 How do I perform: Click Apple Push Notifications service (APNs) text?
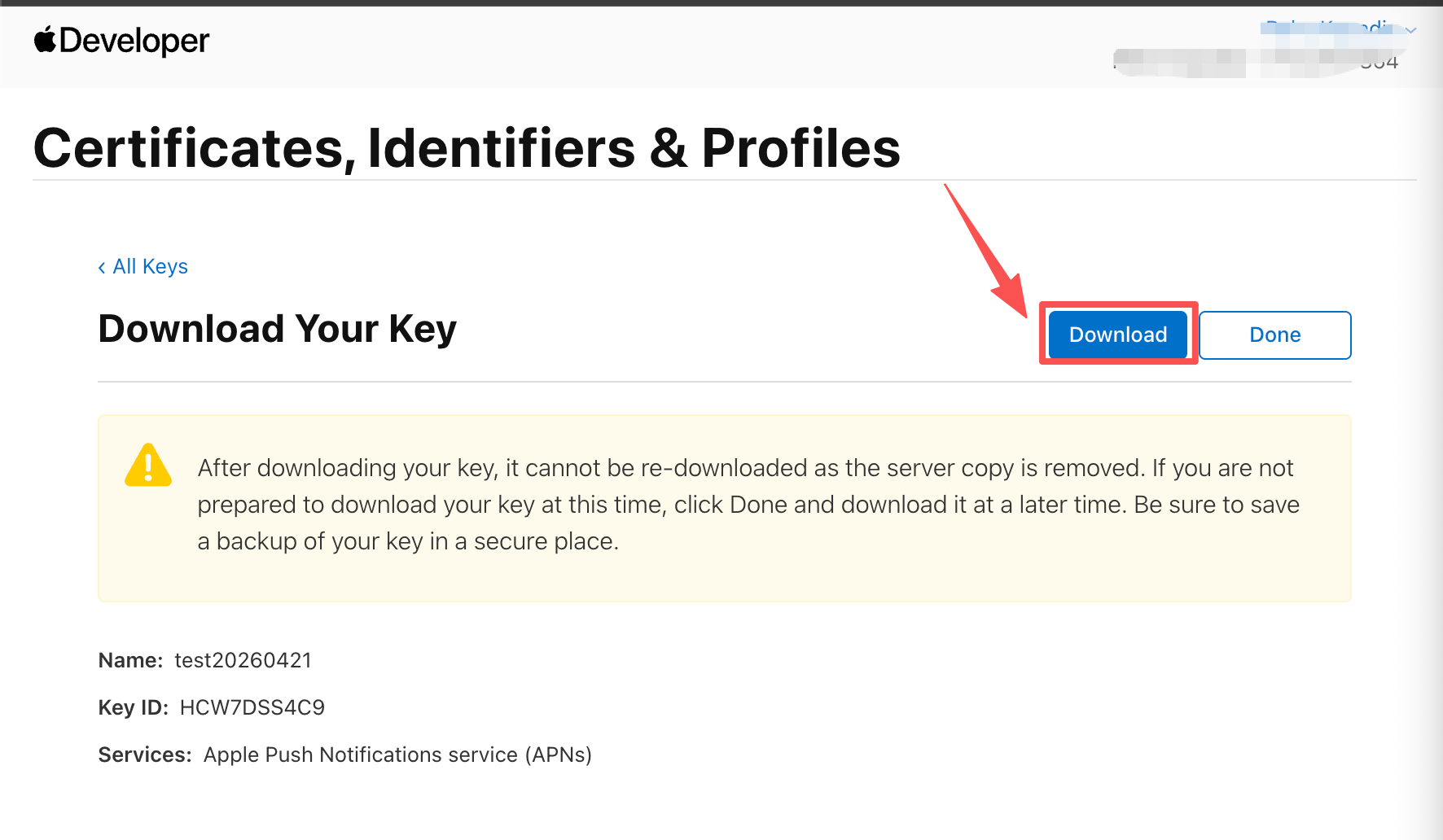(x=397, y=755)
